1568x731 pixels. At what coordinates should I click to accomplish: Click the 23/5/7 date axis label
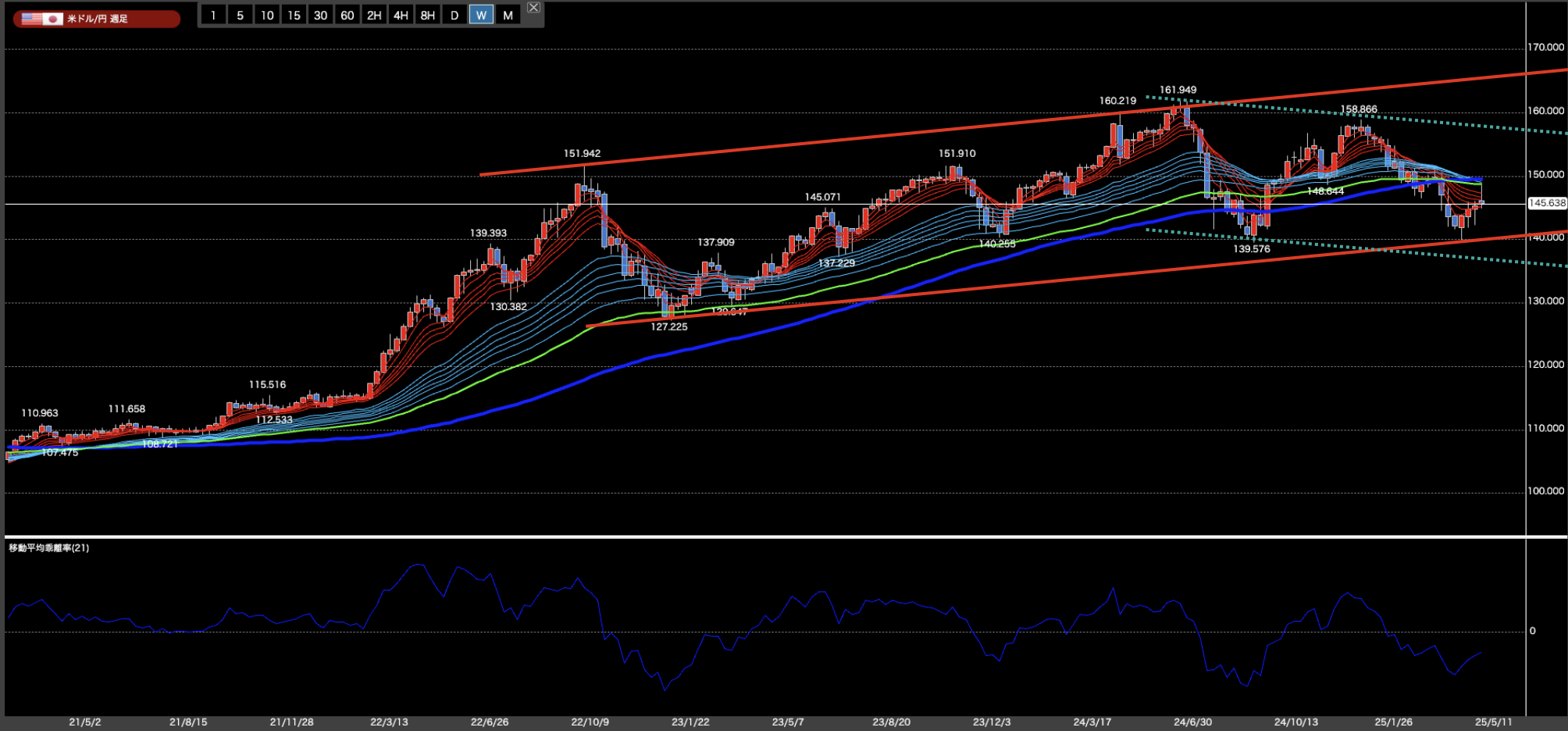[x=788, y=722]
